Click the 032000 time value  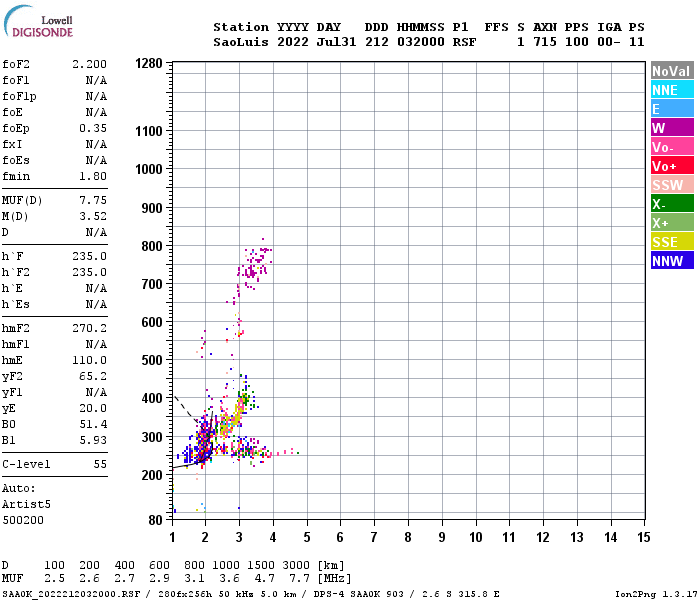[x=421, y=42]
